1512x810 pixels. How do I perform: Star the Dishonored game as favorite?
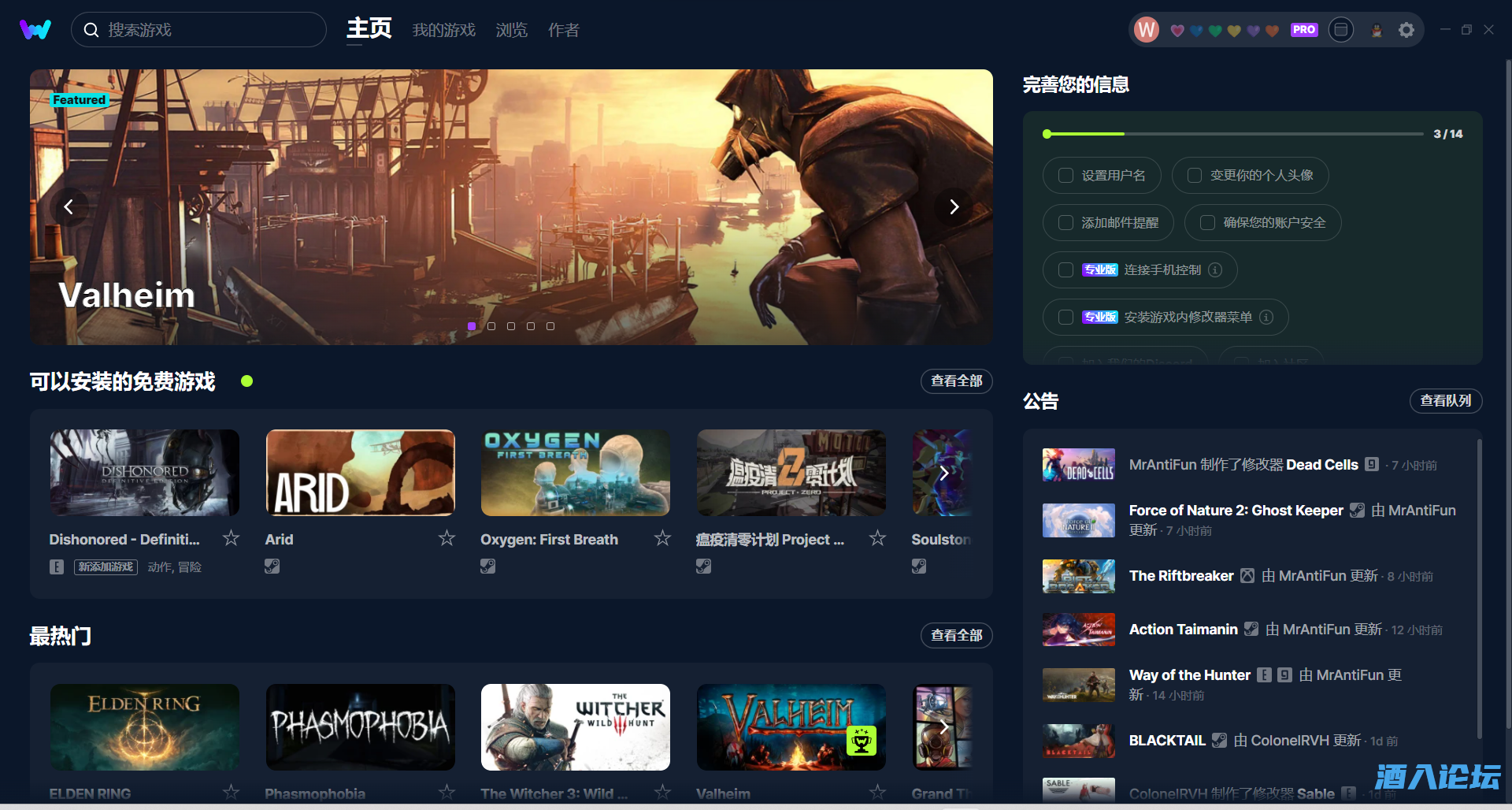[231, 538]
